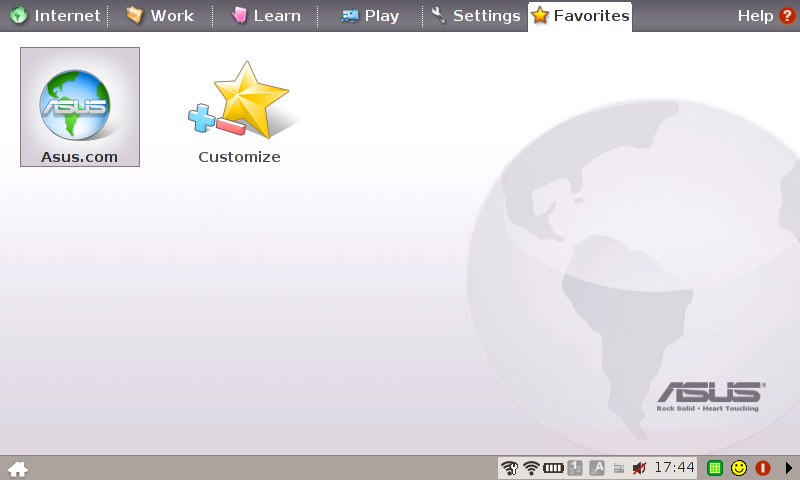The width and height of the screenshot is (800, 480).
Task: Switch to the Internet tab
Action: tap(55, 15)
